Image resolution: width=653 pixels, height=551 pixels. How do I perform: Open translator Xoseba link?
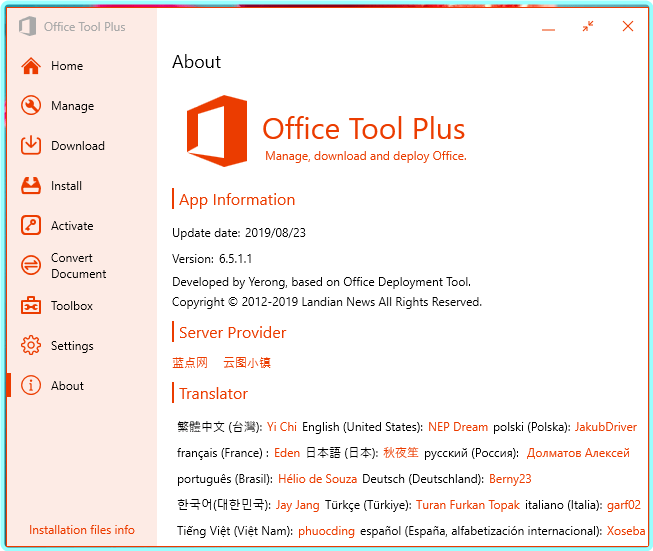tap(626, 531)
